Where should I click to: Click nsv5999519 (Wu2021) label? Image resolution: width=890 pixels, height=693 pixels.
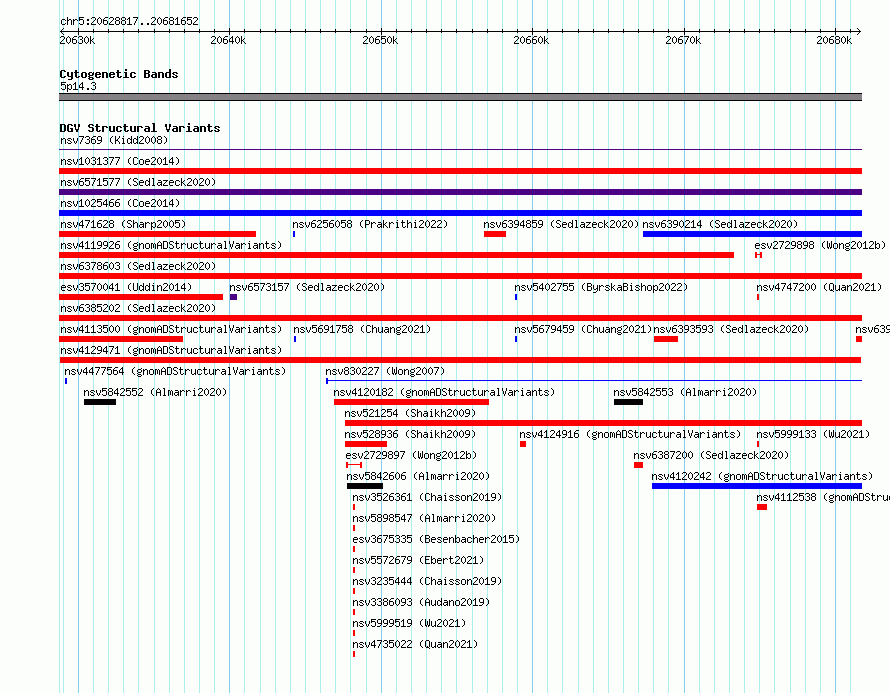click(409, 623)
